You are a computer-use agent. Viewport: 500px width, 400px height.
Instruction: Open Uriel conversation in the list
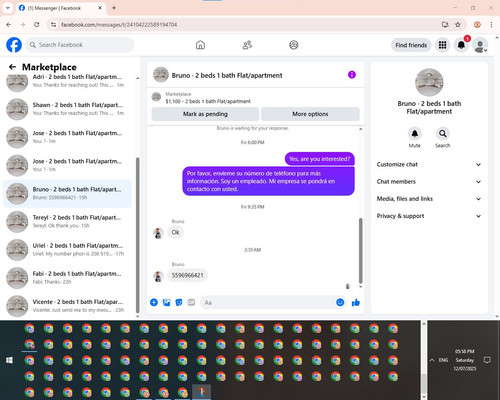pos(68,250)
